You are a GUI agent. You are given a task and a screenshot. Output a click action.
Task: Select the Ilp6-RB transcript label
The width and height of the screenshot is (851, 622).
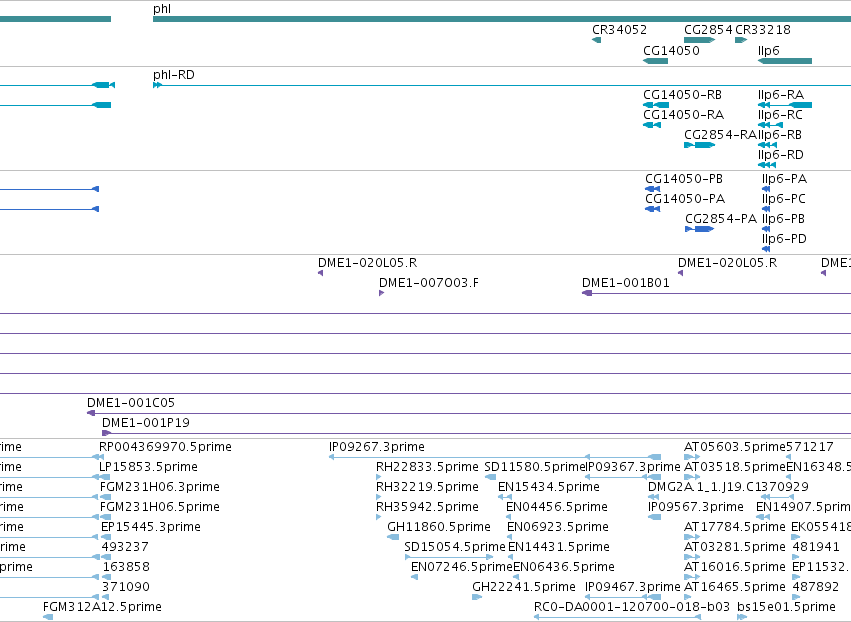(x=780, y=135)
